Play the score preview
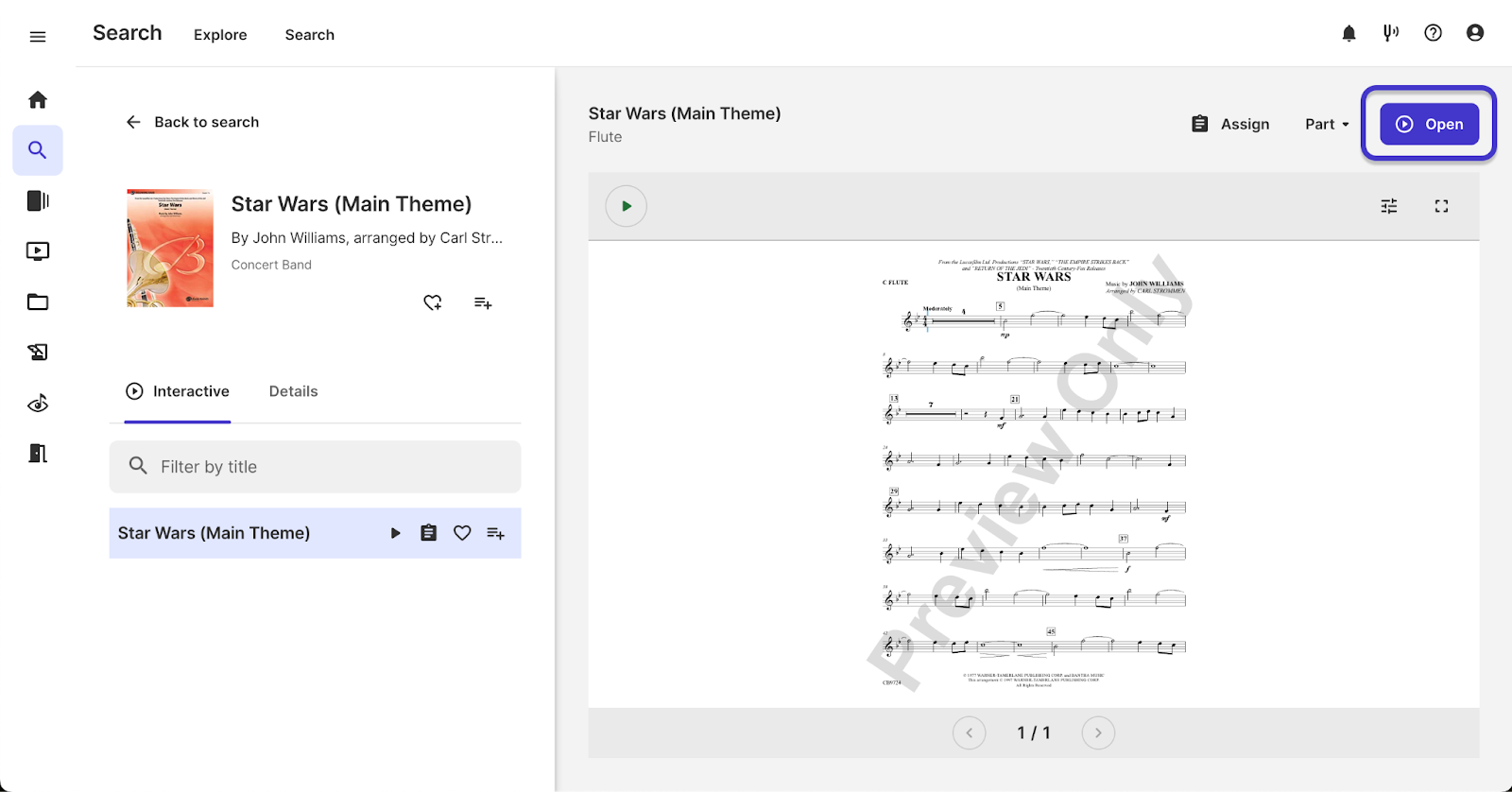Screen dimensions: 1512x792 (626, 206)
